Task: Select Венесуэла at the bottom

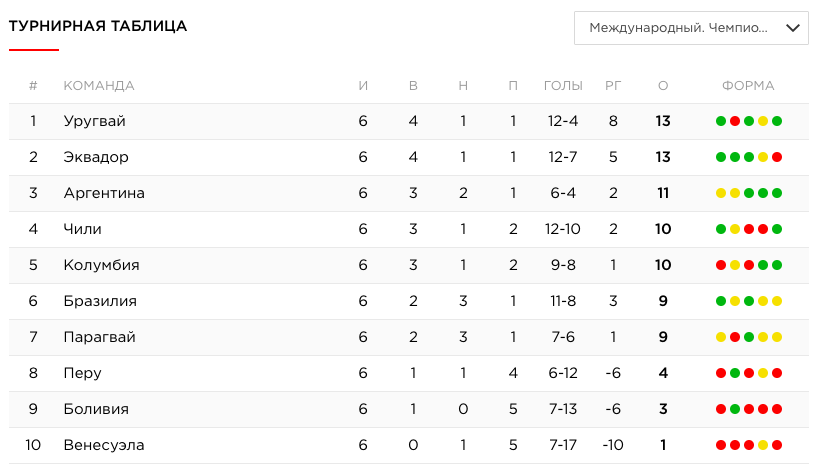Action: point(104,445)
